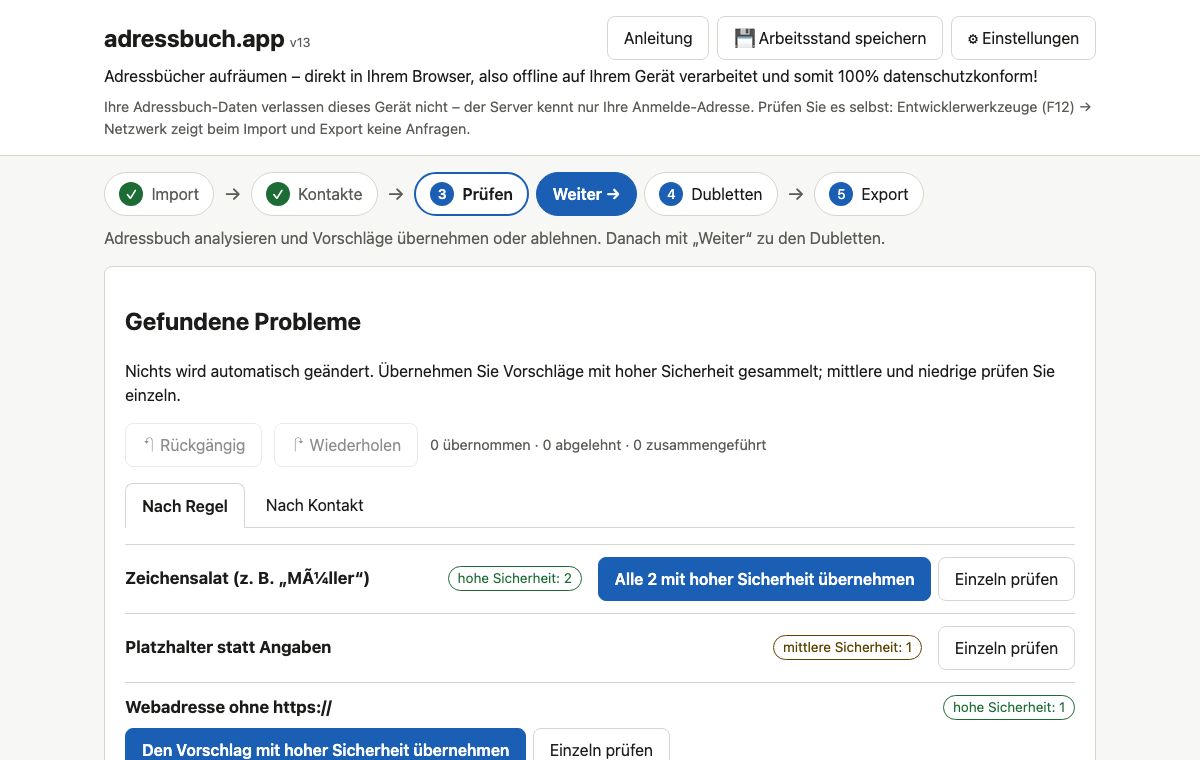
Task: Review Zeichensalat suggestions individually
Action: pos(1006,579)
